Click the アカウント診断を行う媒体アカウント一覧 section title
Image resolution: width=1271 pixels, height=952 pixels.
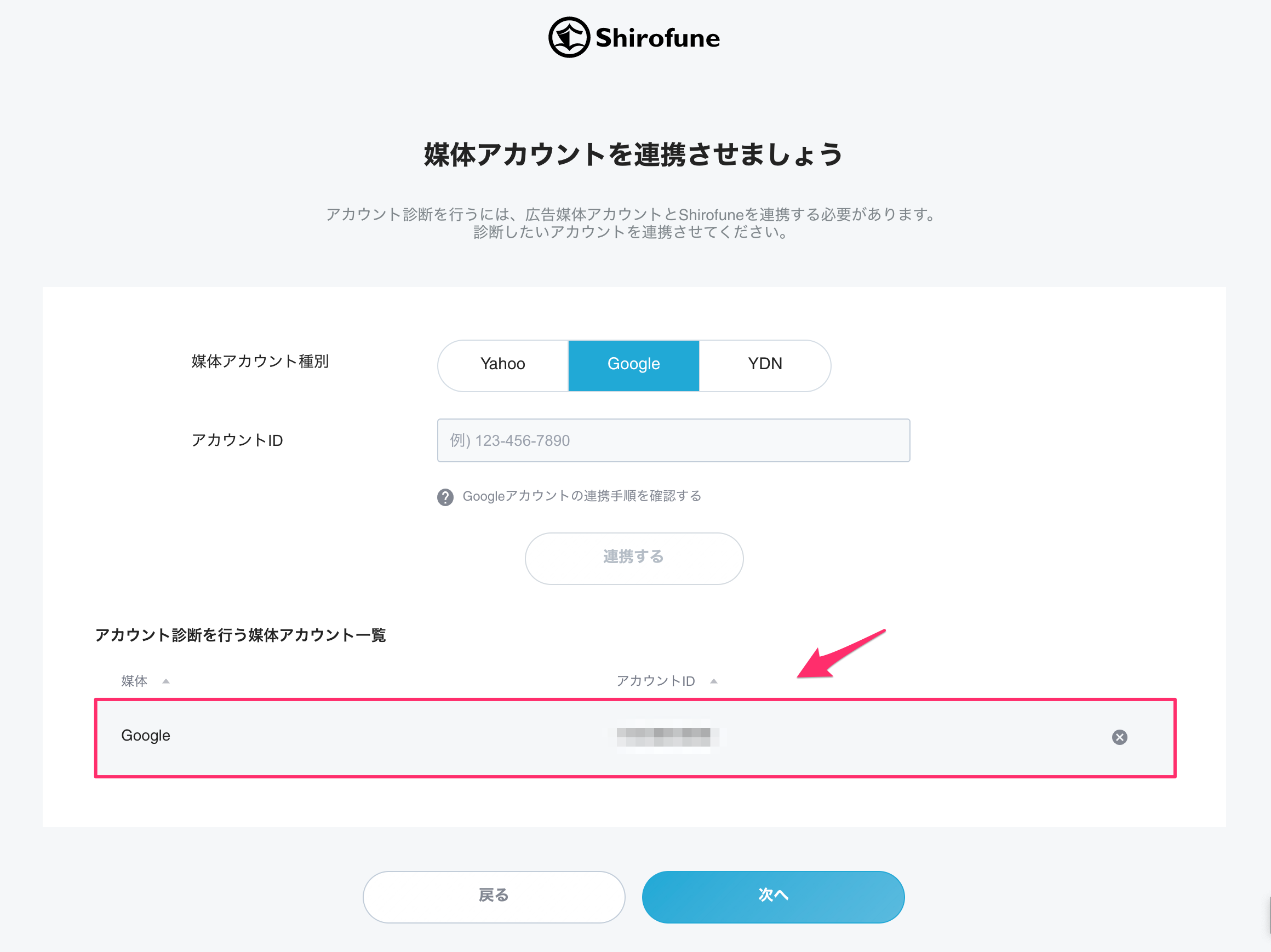click(x=241, y=635)
